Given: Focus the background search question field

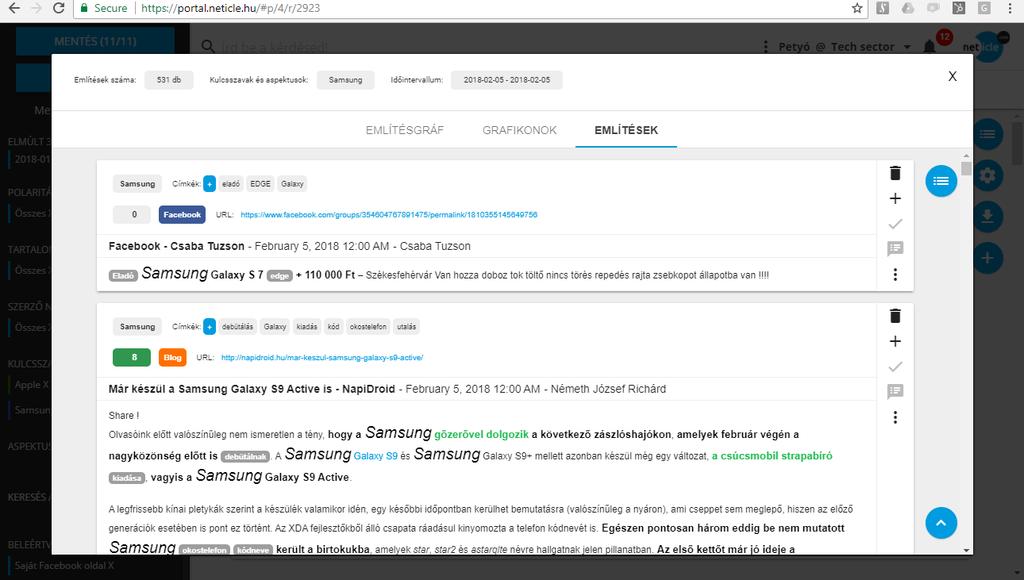Looking at the screenshot, I should click(274, 47).
